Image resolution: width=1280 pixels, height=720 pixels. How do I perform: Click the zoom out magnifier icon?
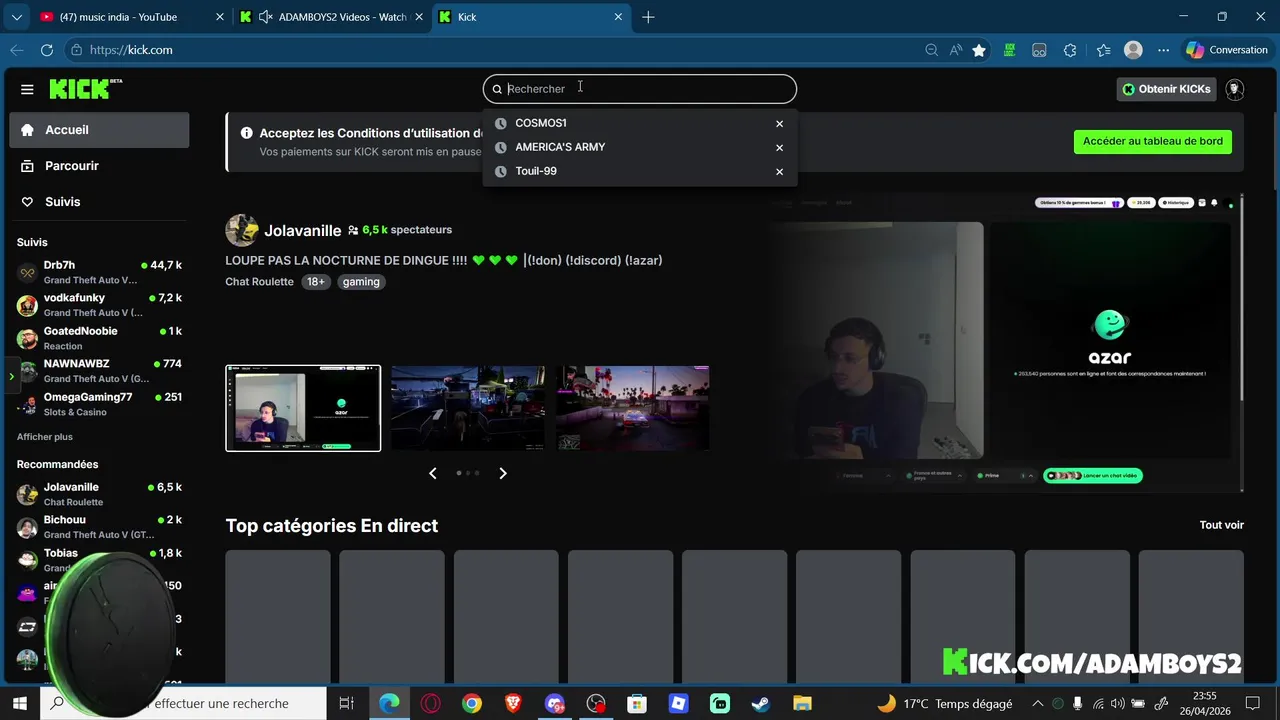point(931,50)
